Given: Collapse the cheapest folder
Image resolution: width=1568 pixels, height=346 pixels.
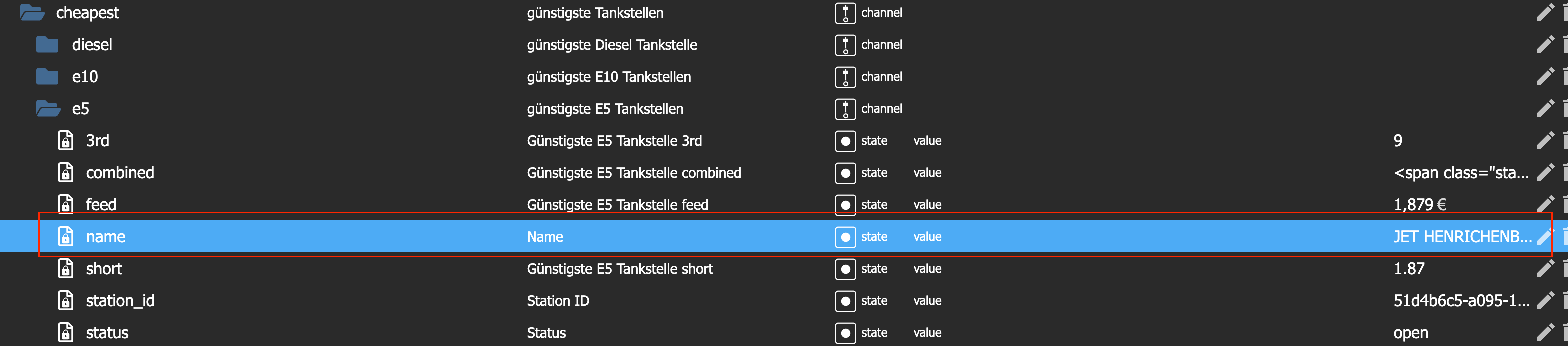Looking at the screenshot, I should coord(32,13).
